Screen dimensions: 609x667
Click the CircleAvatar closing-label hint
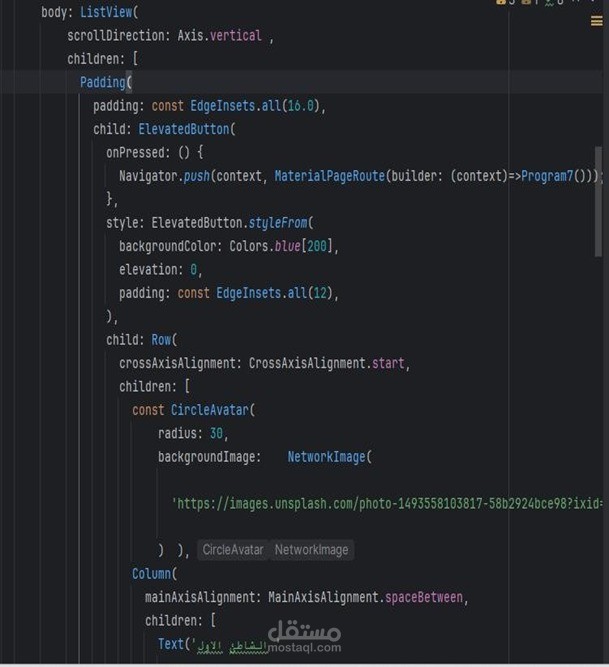click(233, 550)
